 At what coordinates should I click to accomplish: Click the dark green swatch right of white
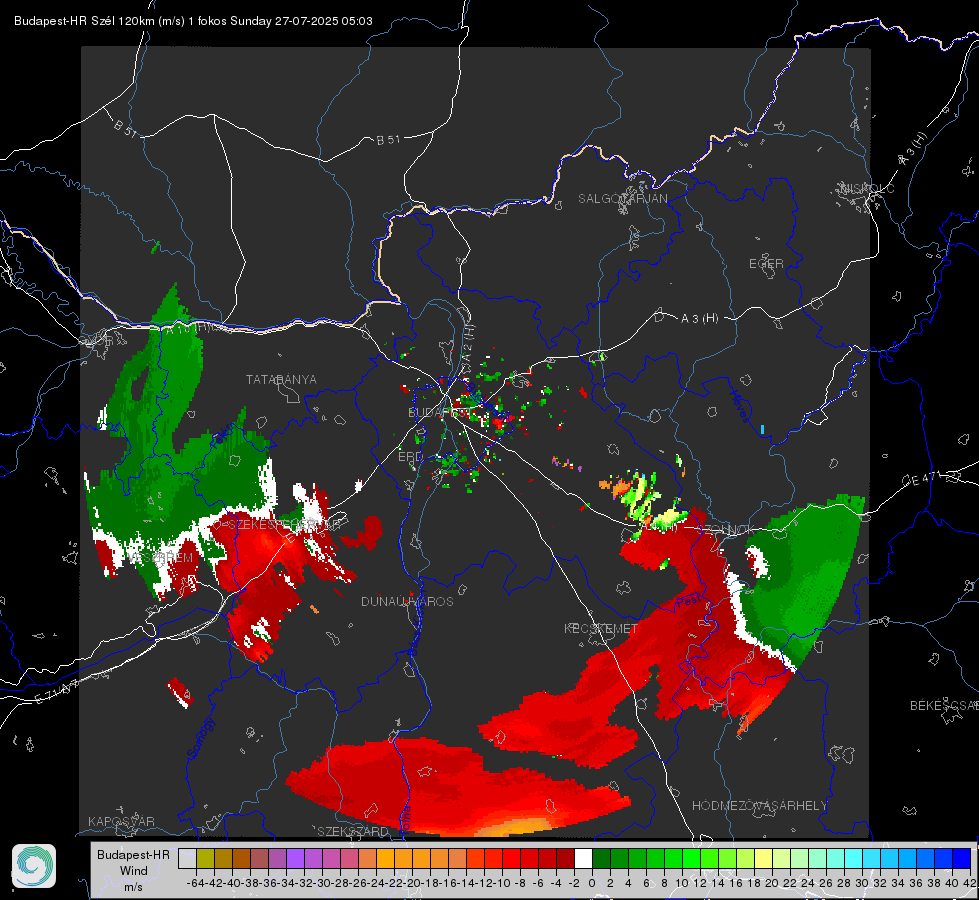tap(601, 859)
